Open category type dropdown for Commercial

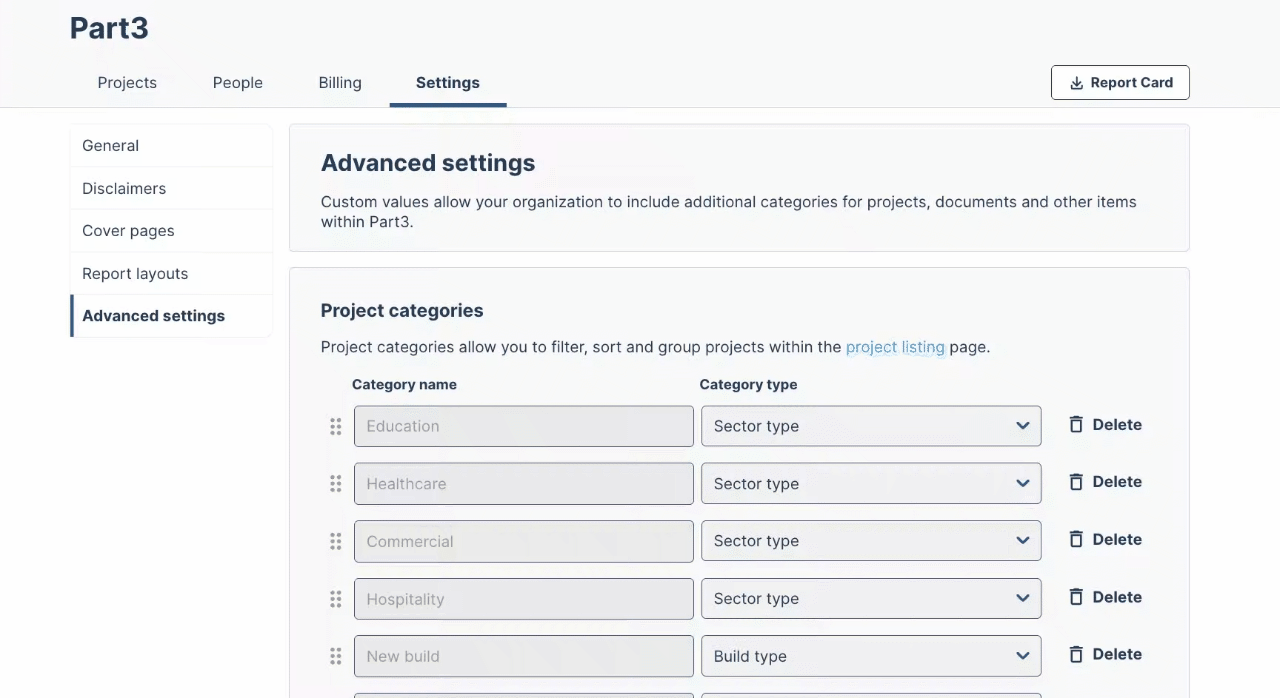tap(871, 541)
